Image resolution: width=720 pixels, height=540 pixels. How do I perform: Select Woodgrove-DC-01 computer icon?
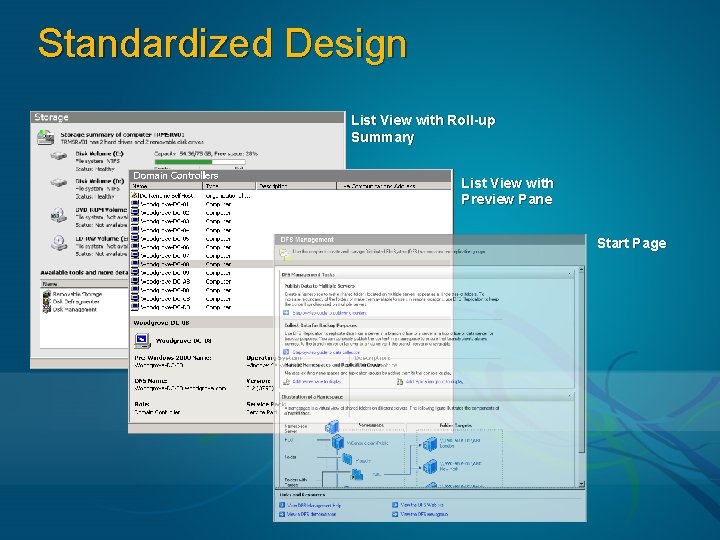[135, 204]
